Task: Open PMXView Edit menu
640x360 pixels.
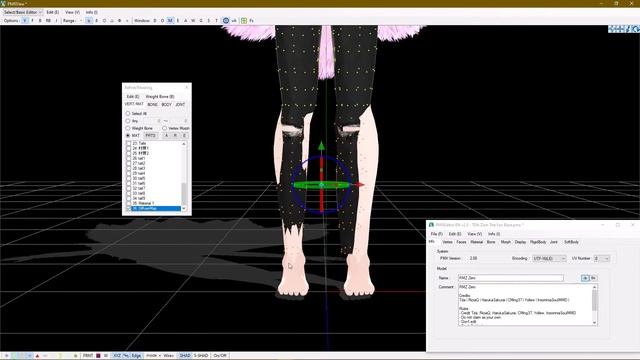Action: point(53,12)
